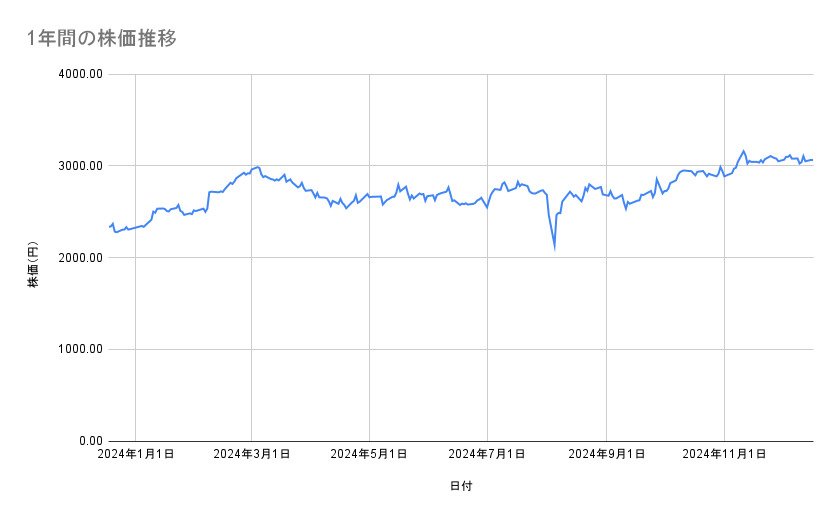Click the 2024年9月1日 date label

tap(606, 454)
